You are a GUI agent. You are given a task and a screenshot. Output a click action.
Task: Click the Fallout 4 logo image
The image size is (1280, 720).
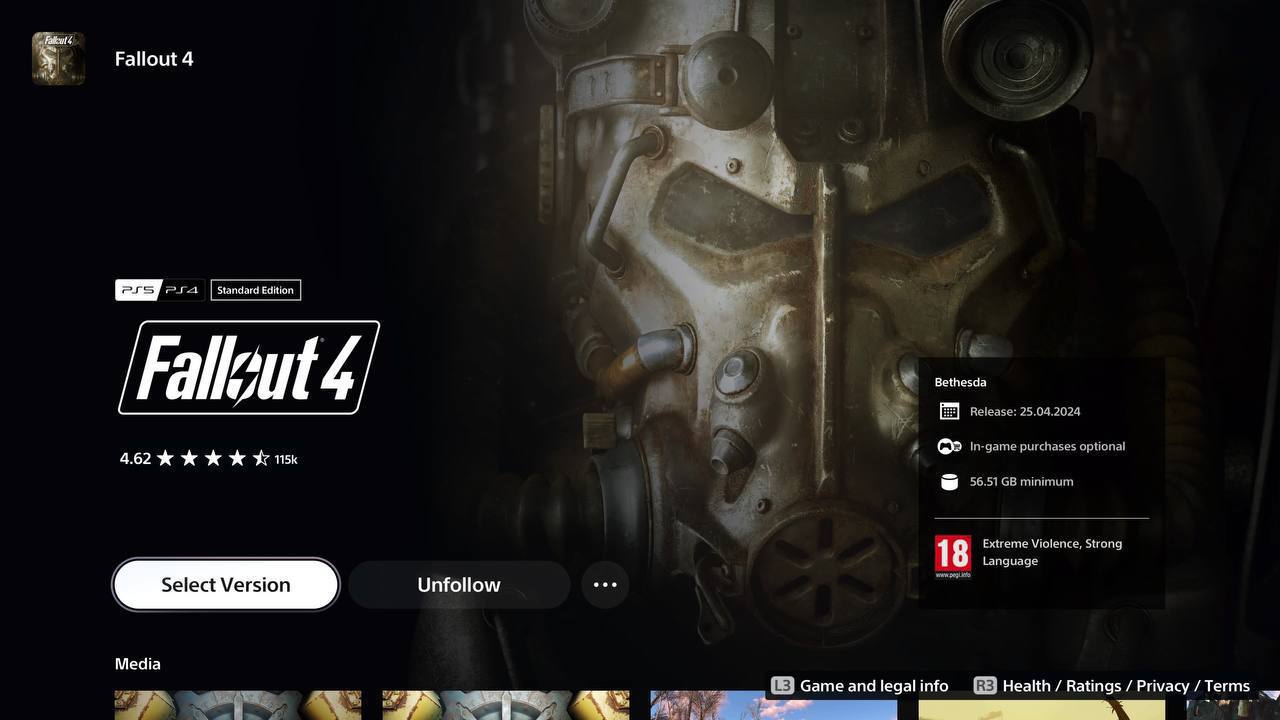[249, 367]
